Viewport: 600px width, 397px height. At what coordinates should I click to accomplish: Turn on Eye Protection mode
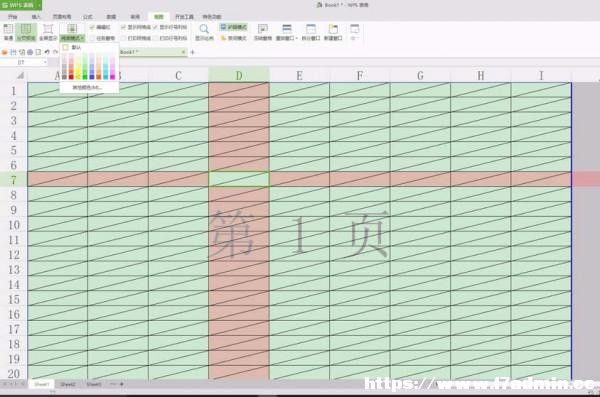pyautogui.click(x=233, y=27)
